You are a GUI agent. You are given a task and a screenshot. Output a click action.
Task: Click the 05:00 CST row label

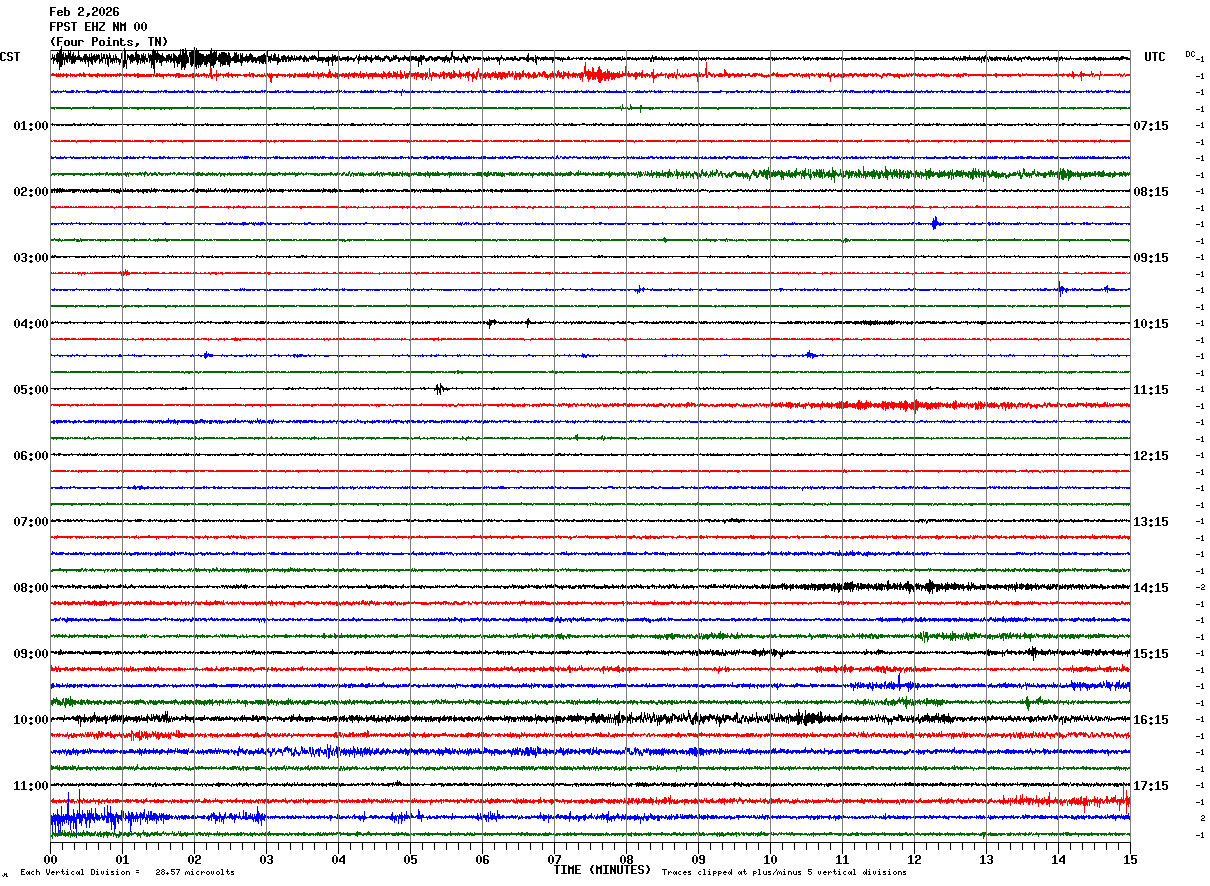tap(30, 390)
